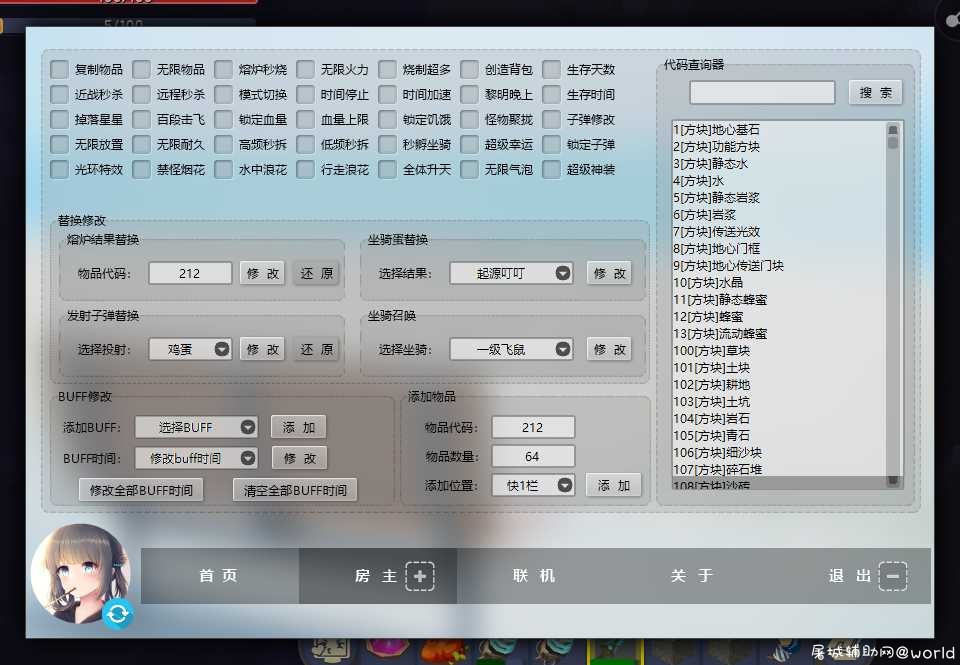Click 添加 in the 添加物品 group
This screenshot has height=665, width=960.
pos(613,485)
